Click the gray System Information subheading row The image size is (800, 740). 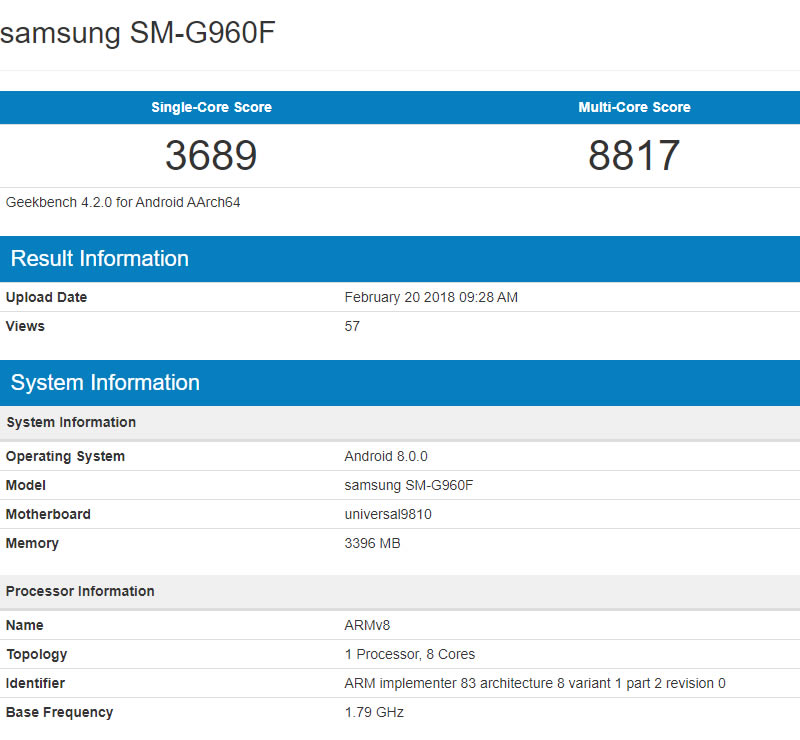pos(71,422)
